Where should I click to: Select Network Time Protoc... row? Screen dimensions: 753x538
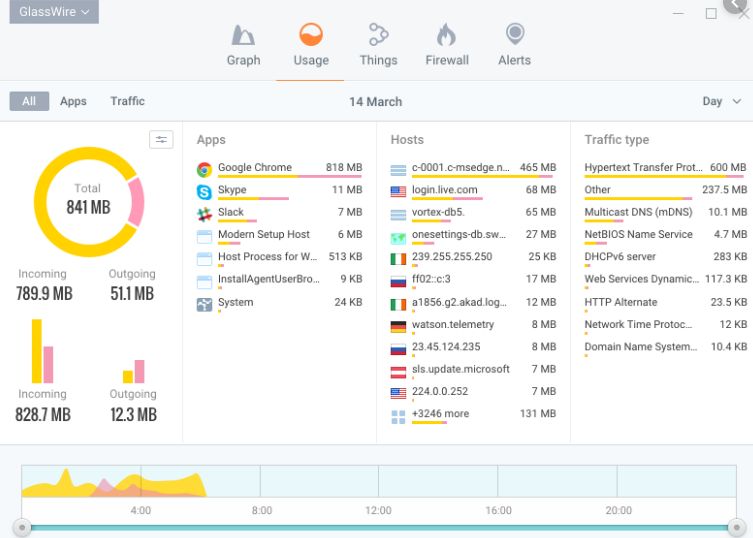pyautogui.click(x=666, y=326)
